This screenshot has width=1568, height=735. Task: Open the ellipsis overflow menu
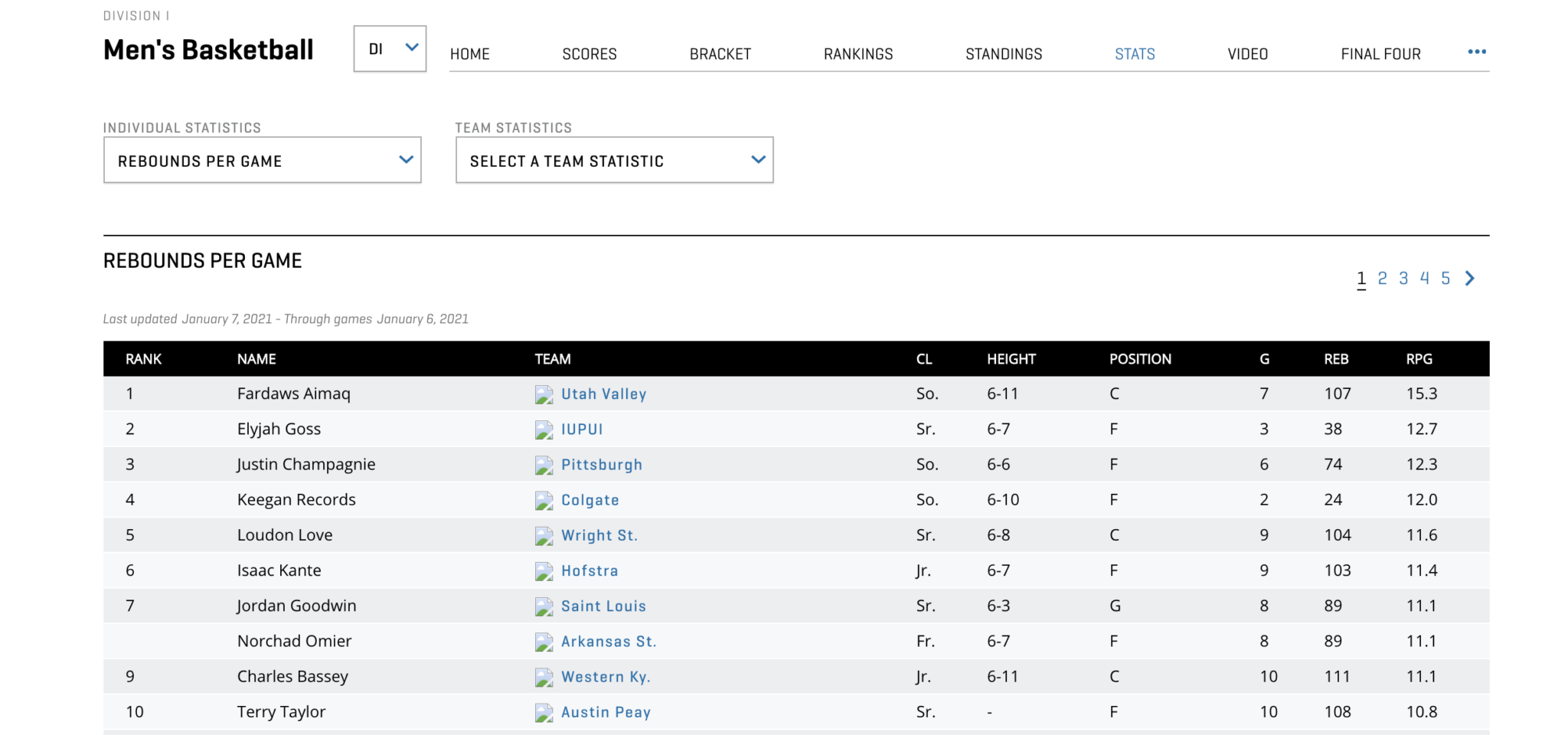1477,52
